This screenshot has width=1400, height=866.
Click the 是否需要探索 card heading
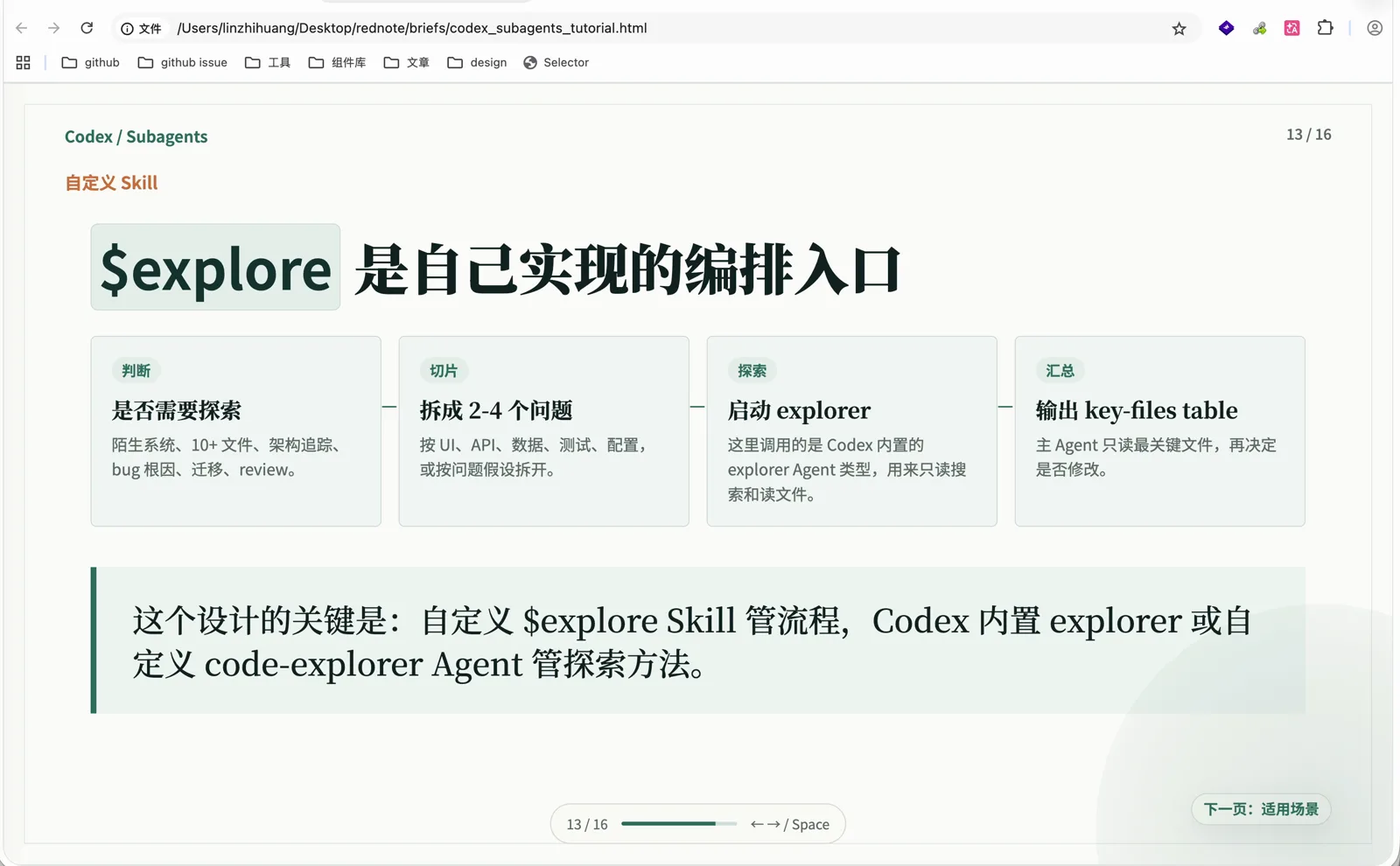point(177,410)
